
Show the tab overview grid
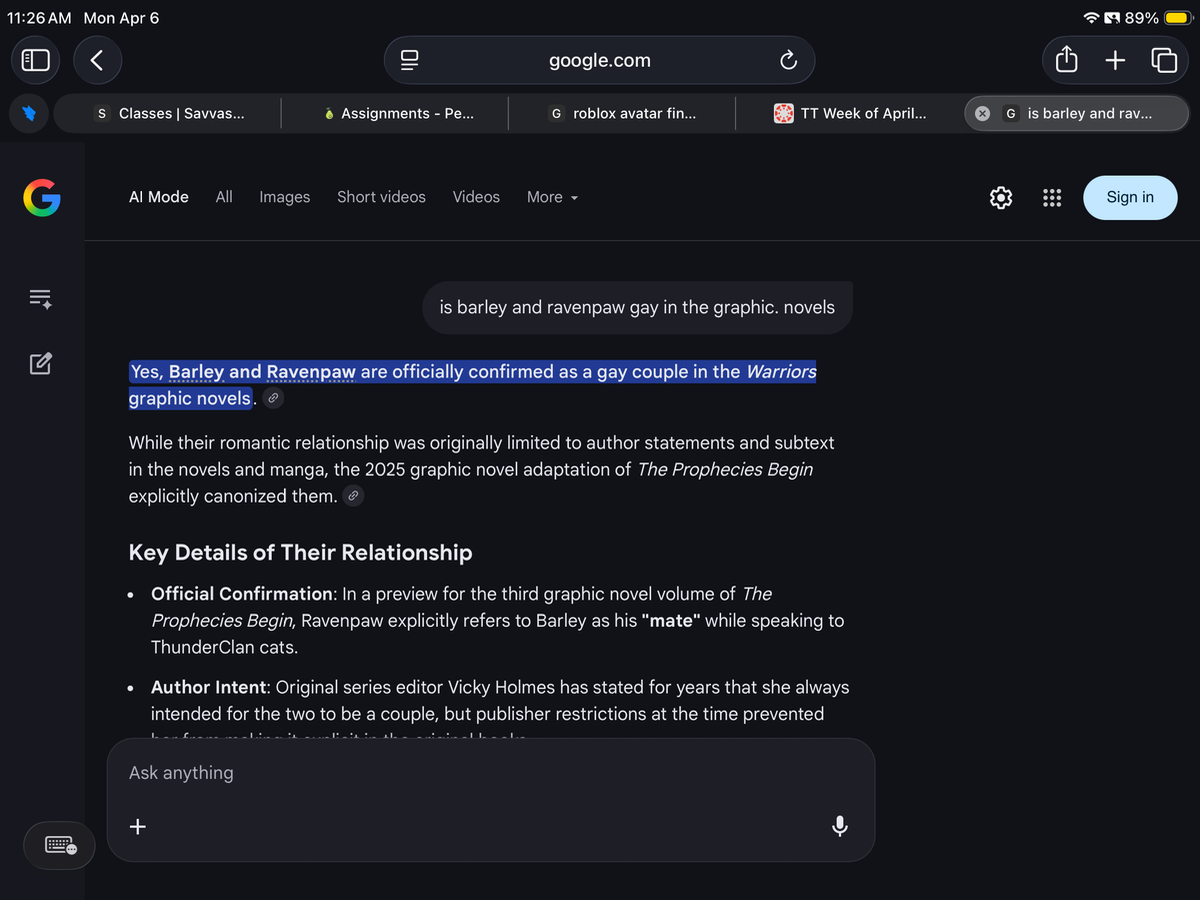point(1164,61)
